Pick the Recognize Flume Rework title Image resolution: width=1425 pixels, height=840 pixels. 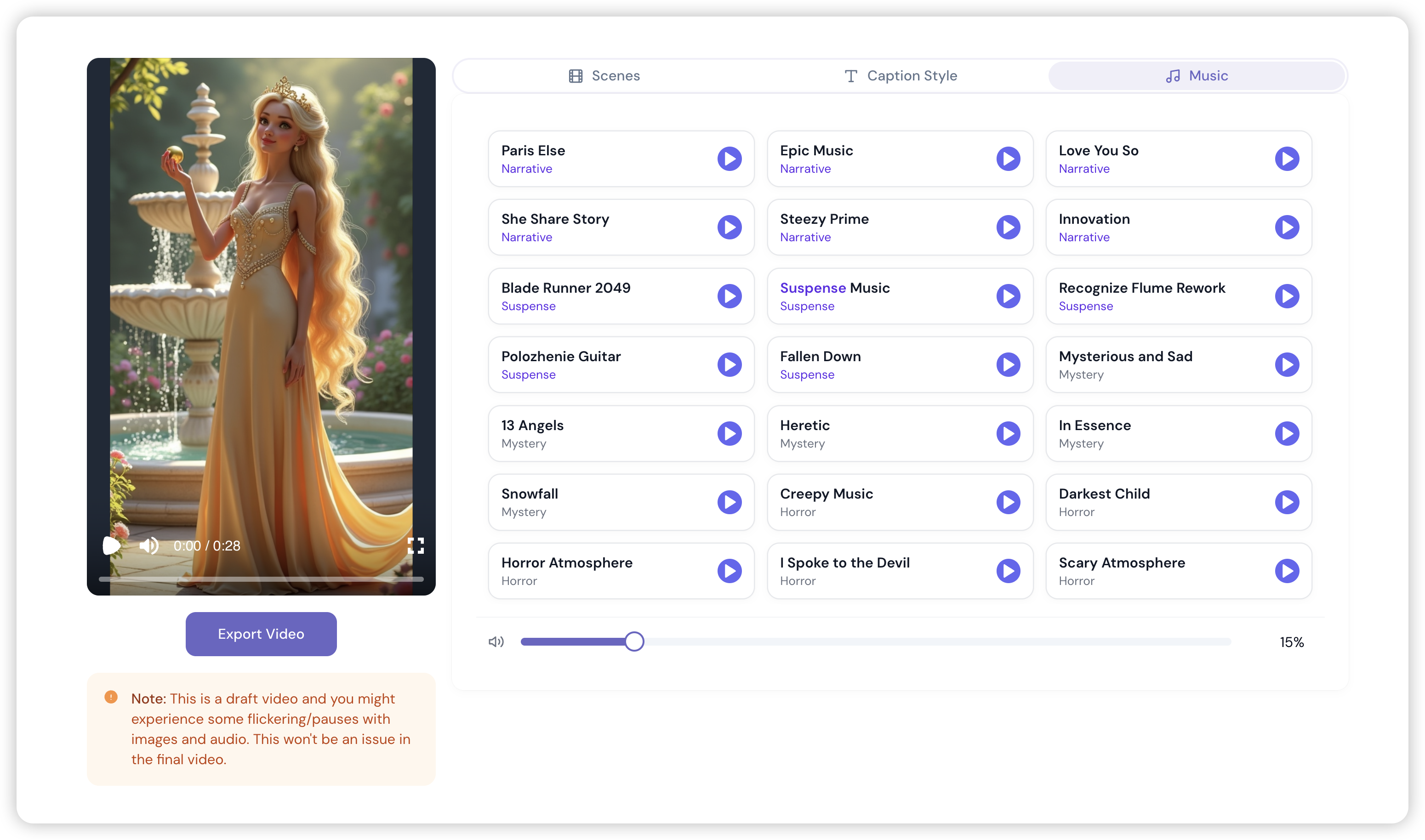pos(1141,288)
